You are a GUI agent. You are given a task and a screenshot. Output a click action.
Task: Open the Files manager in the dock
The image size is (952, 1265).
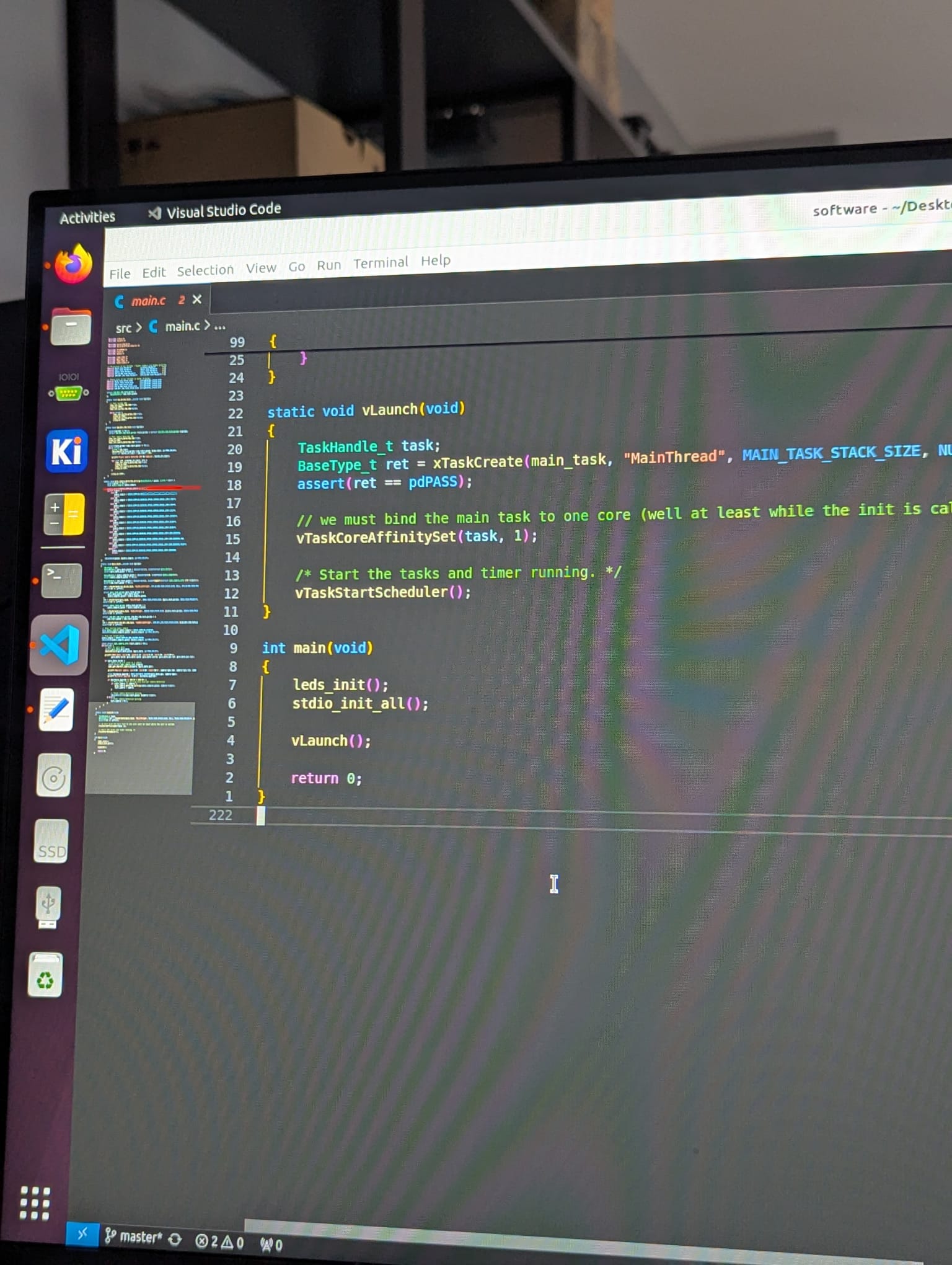(71, 327)
